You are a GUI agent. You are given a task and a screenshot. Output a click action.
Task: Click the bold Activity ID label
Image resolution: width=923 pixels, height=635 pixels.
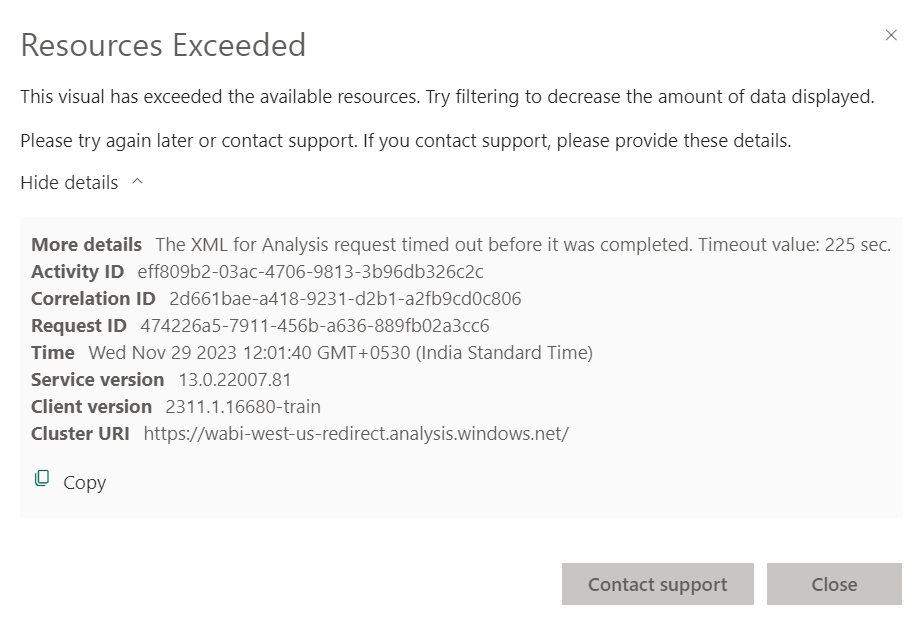(78, 271)
